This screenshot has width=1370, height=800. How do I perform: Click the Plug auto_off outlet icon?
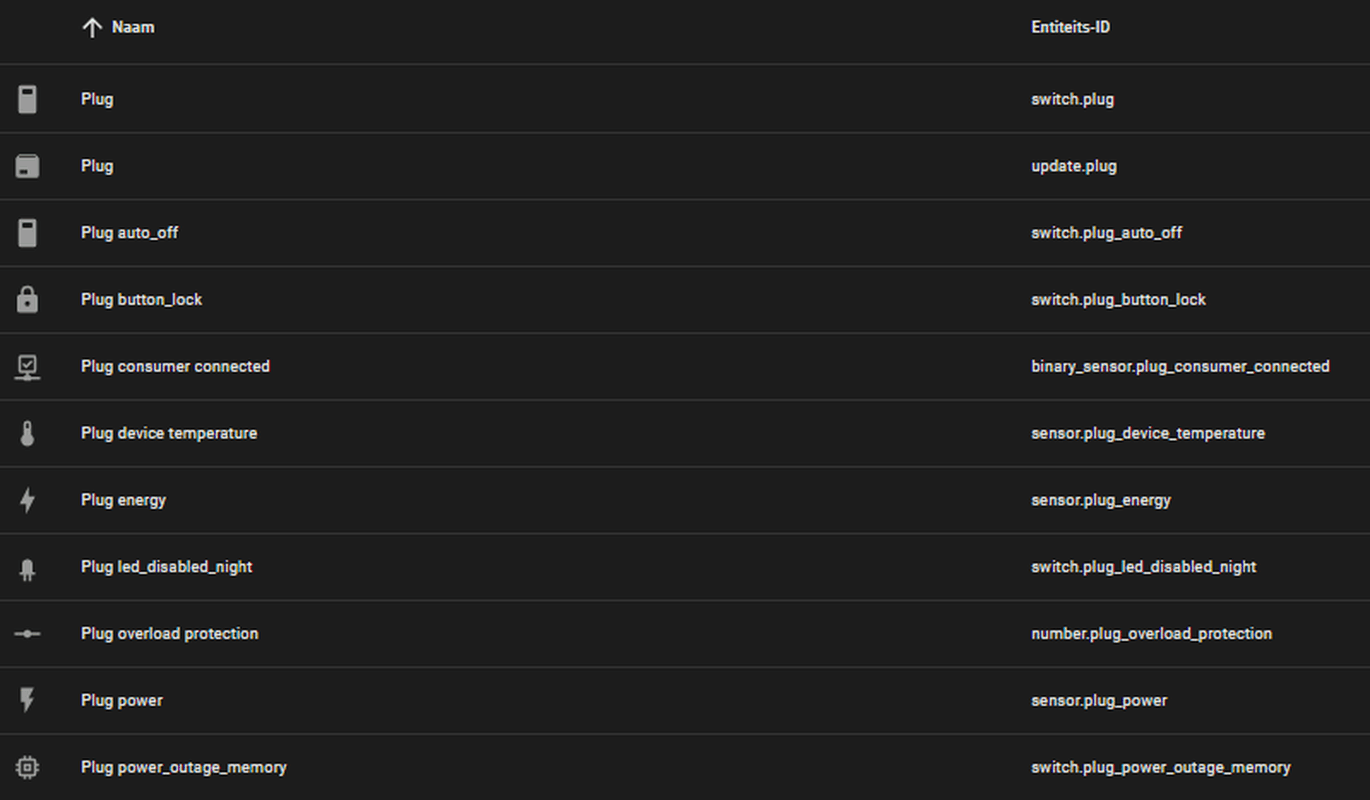[x=27, y=233]
